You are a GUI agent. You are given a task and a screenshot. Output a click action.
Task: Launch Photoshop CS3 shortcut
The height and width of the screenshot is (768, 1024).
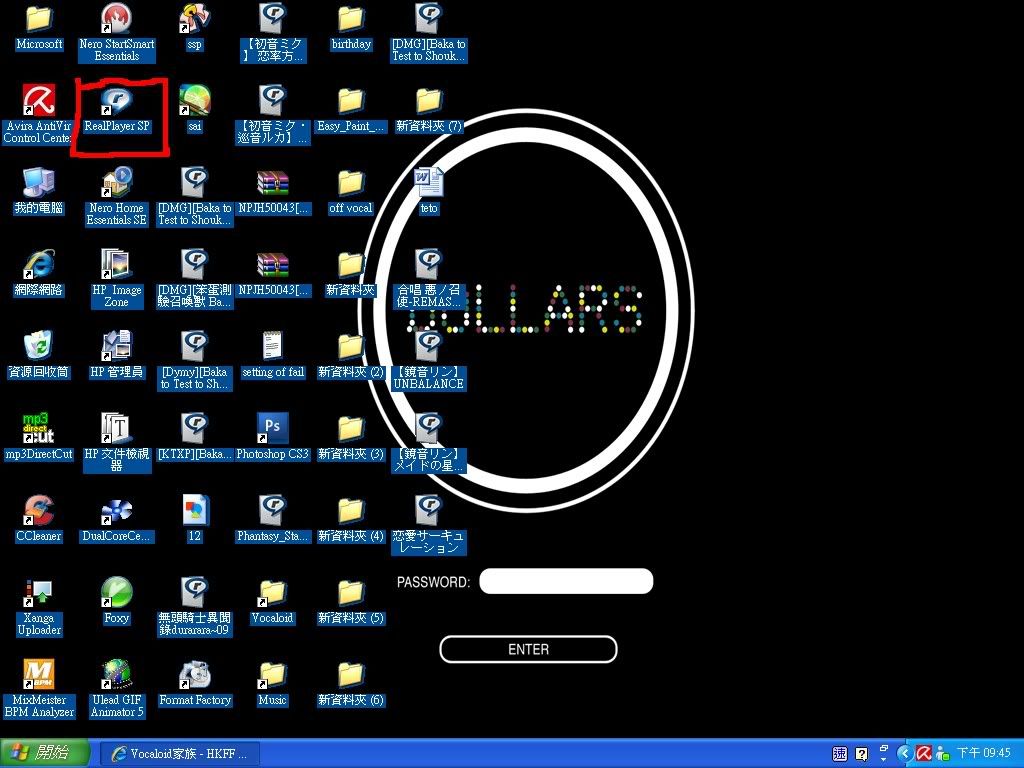tap(273, 436)
